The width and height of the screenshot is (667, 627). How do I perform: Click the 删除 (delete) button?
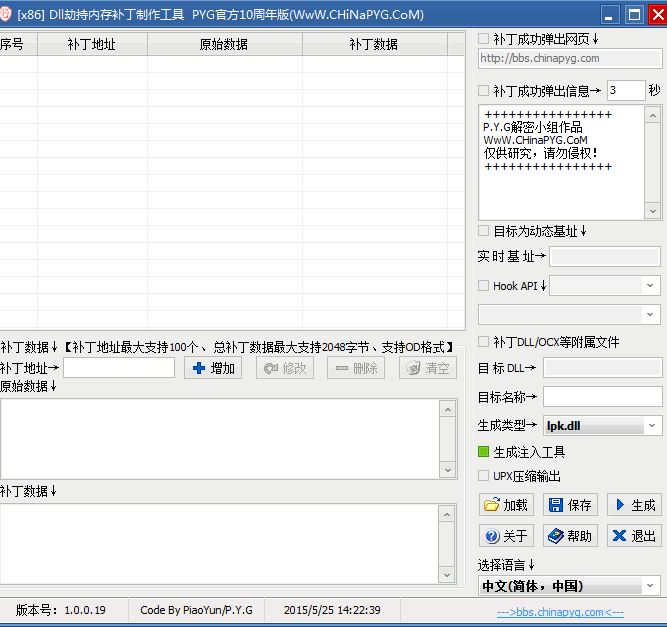click(x=356, y=368)
